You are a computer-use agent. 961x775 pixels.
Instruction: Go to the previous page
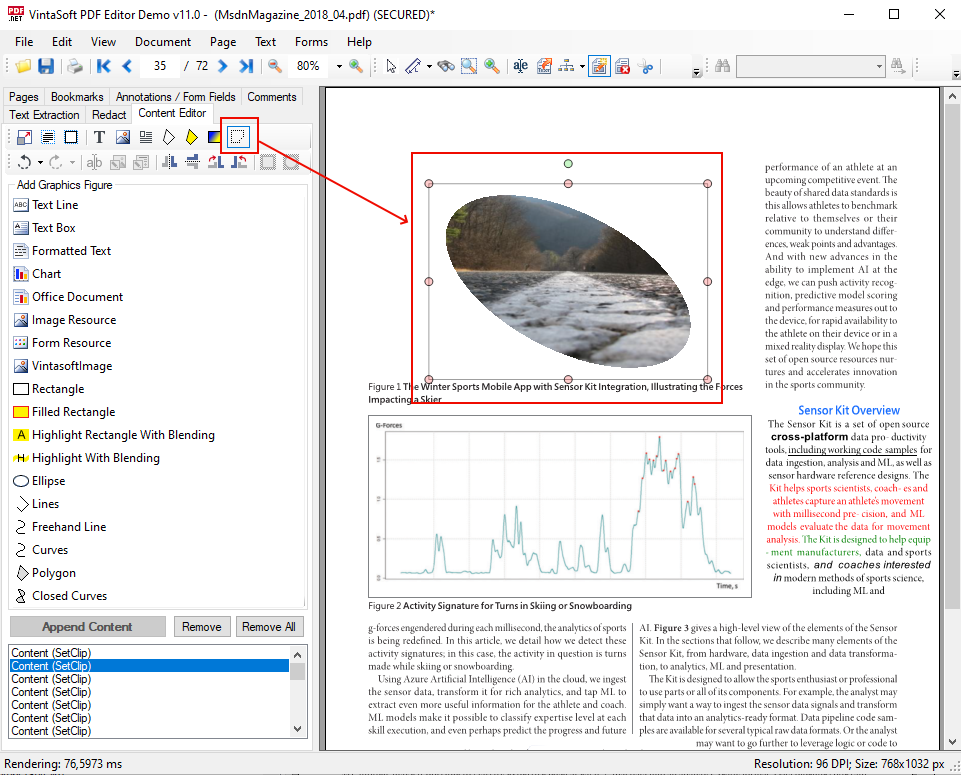127,66
